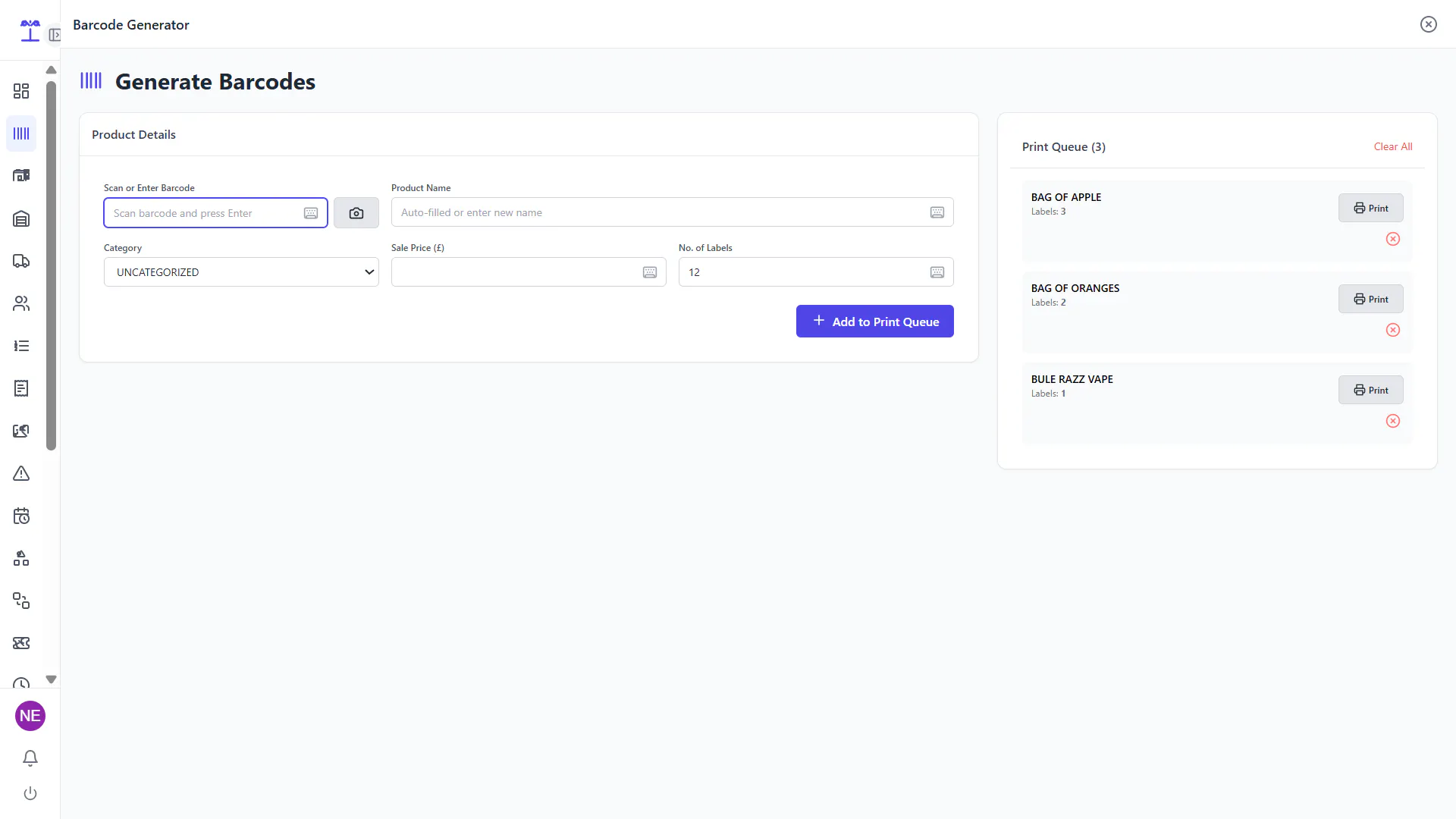1456x819 pixels.
Task: Click the sidebar vertical scrollbar thumb
Action: coord(51,265)
